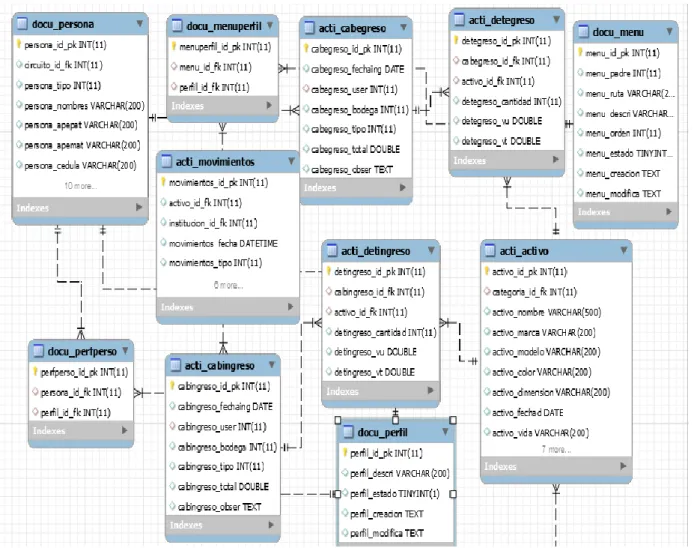Viewport: 694px width, 548px height.
Task: Click the acti_cabegreso table icon
Action: pyautogui.click(x=309, y=28)
